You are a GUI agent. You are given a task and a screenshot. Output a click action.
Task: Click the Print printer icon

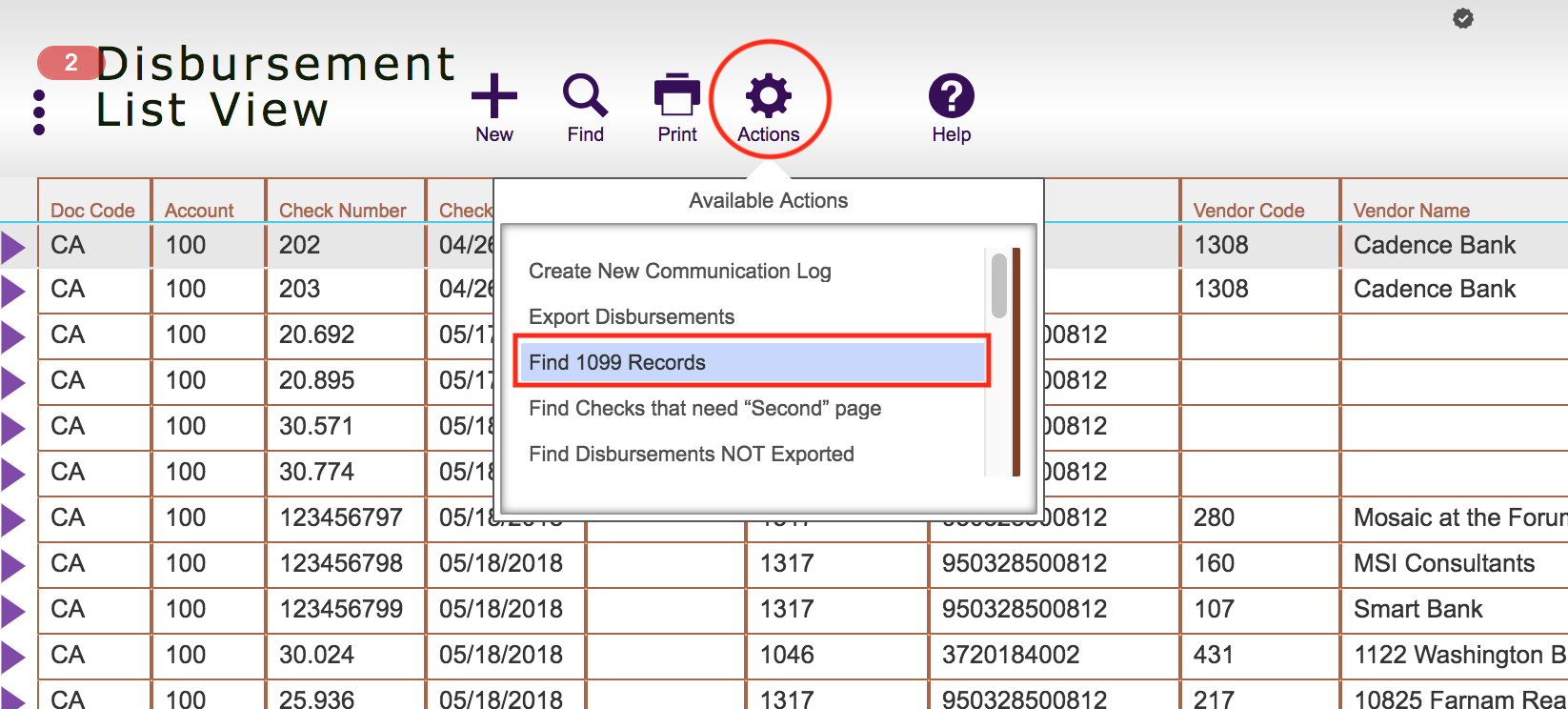pyautogui.click(x=677, y=96)
